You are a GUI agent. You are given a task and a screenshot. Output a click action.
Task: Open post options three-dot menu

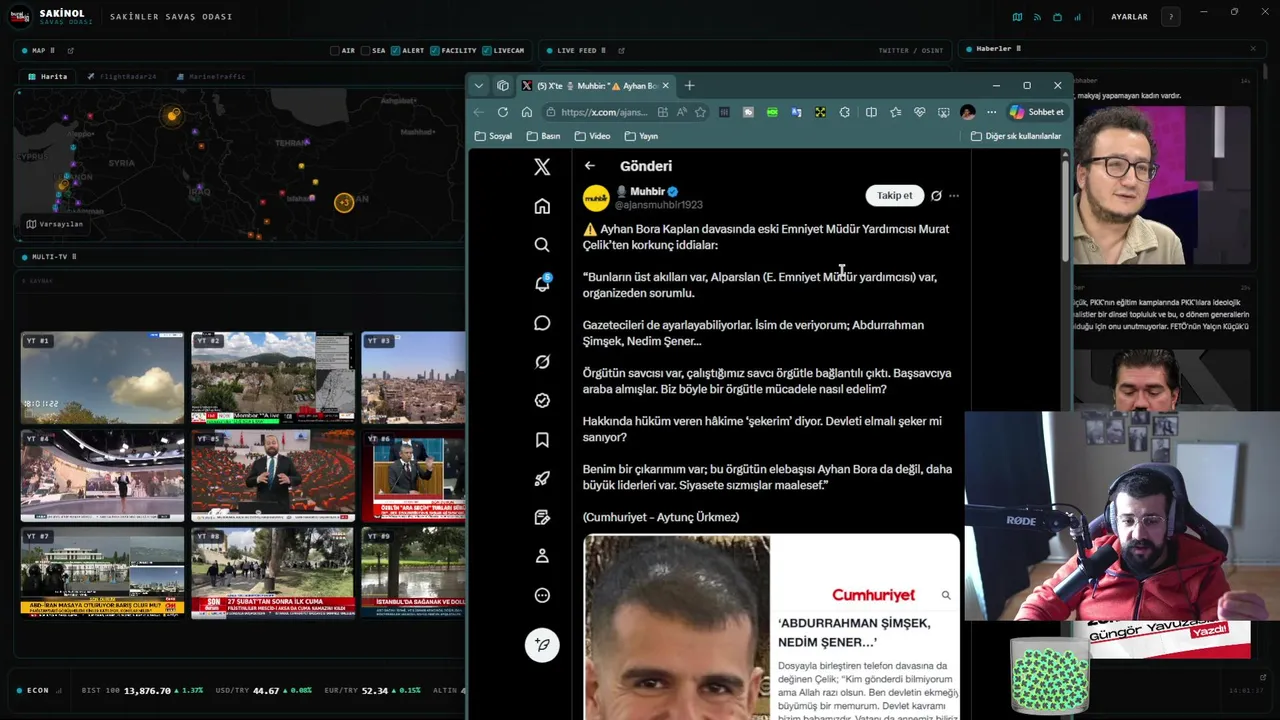tap(954, 196)
